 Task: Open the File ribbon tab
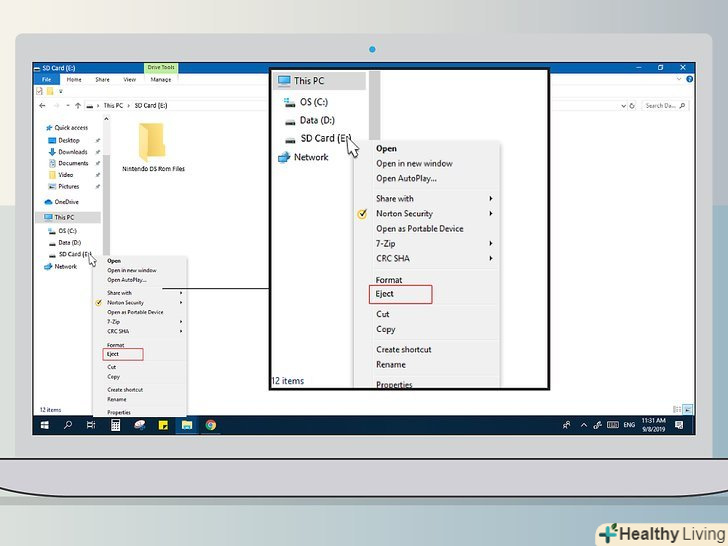(46, 79)
